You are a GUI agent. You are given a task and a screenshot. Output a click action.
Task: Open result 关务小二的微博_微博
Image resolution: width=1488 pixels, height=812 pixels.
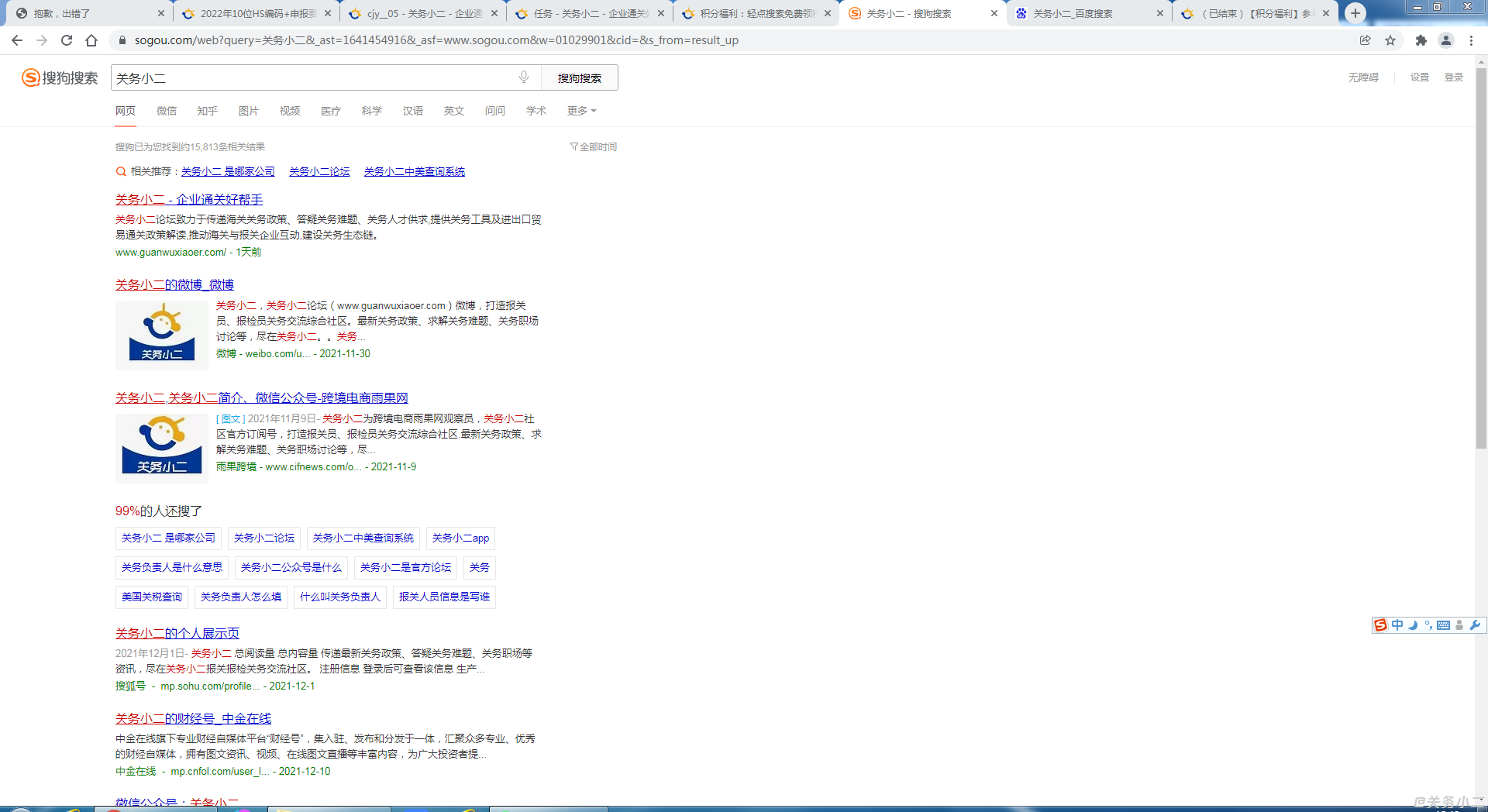[x=174, y=284]
